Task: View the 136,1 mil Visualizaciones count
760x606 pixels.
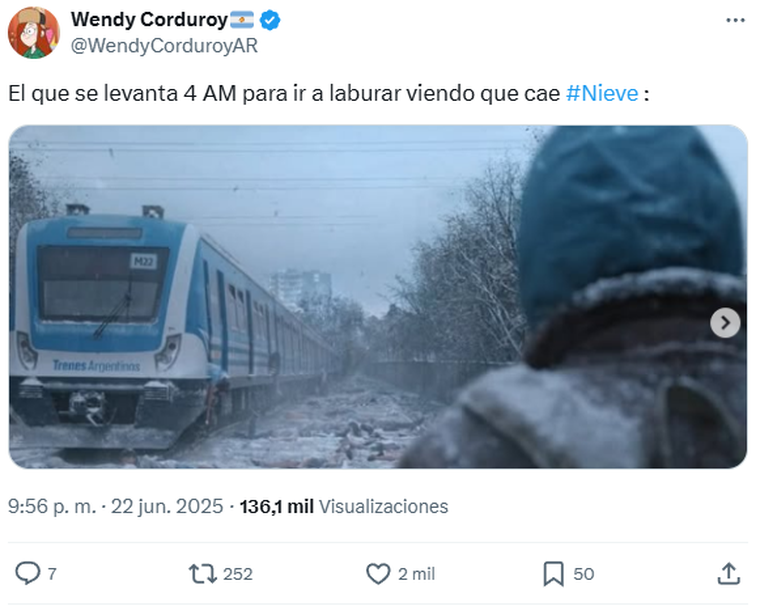Action: click(344, 507)
